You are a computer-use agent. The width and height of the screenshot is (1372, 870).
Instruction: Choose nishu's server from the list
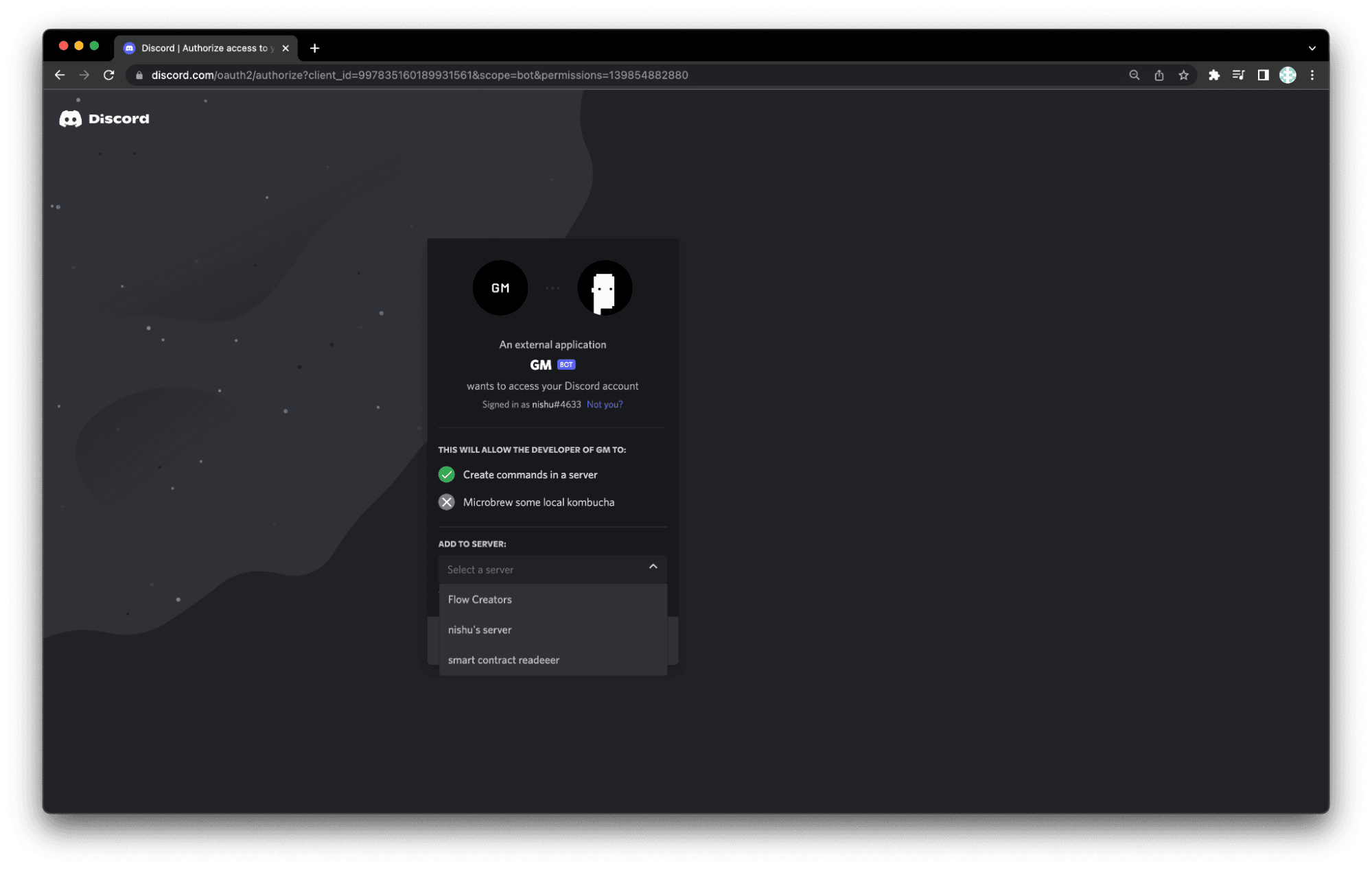(553, 629)
